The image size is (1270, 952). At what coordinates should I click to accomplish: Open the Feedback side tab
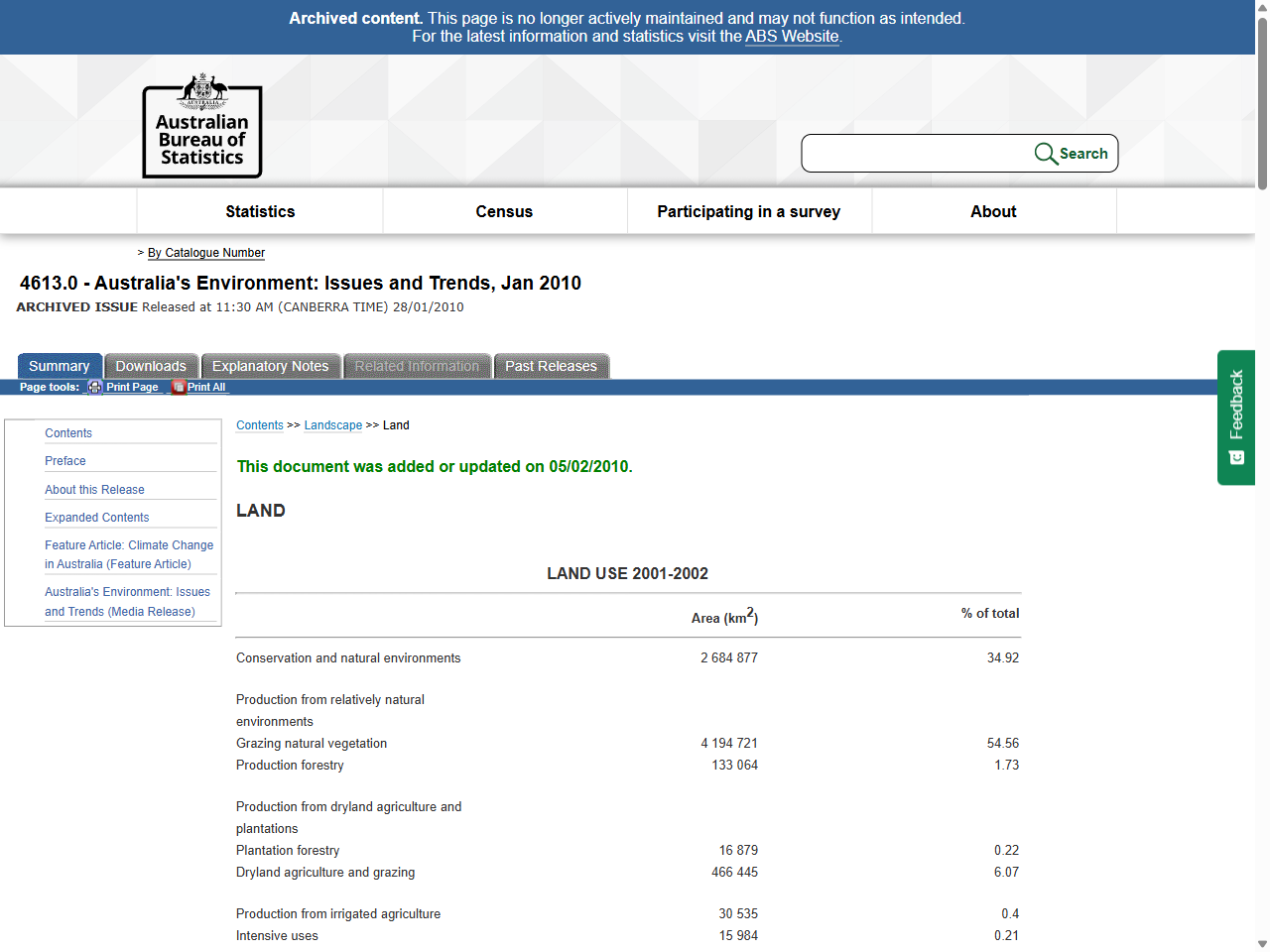[1236, 417]
